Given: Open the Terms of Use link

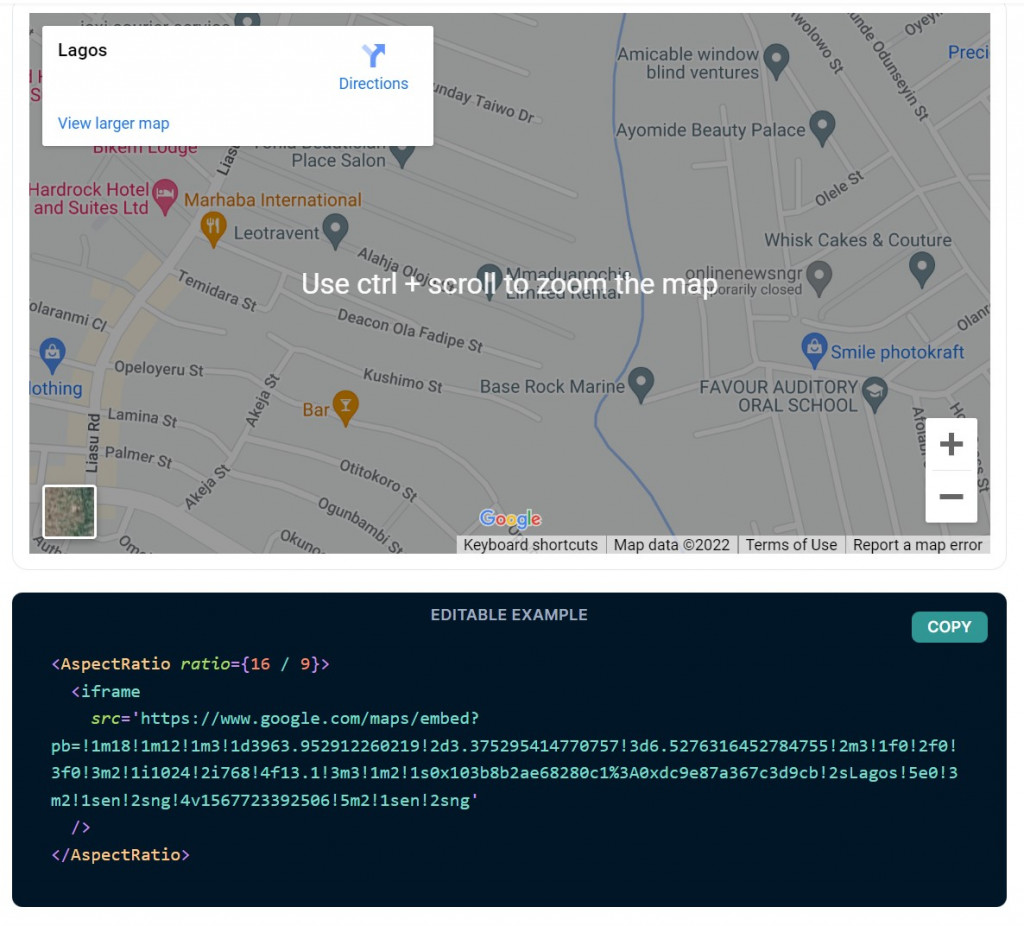Looking at the screenshot, I should [791, 545].
